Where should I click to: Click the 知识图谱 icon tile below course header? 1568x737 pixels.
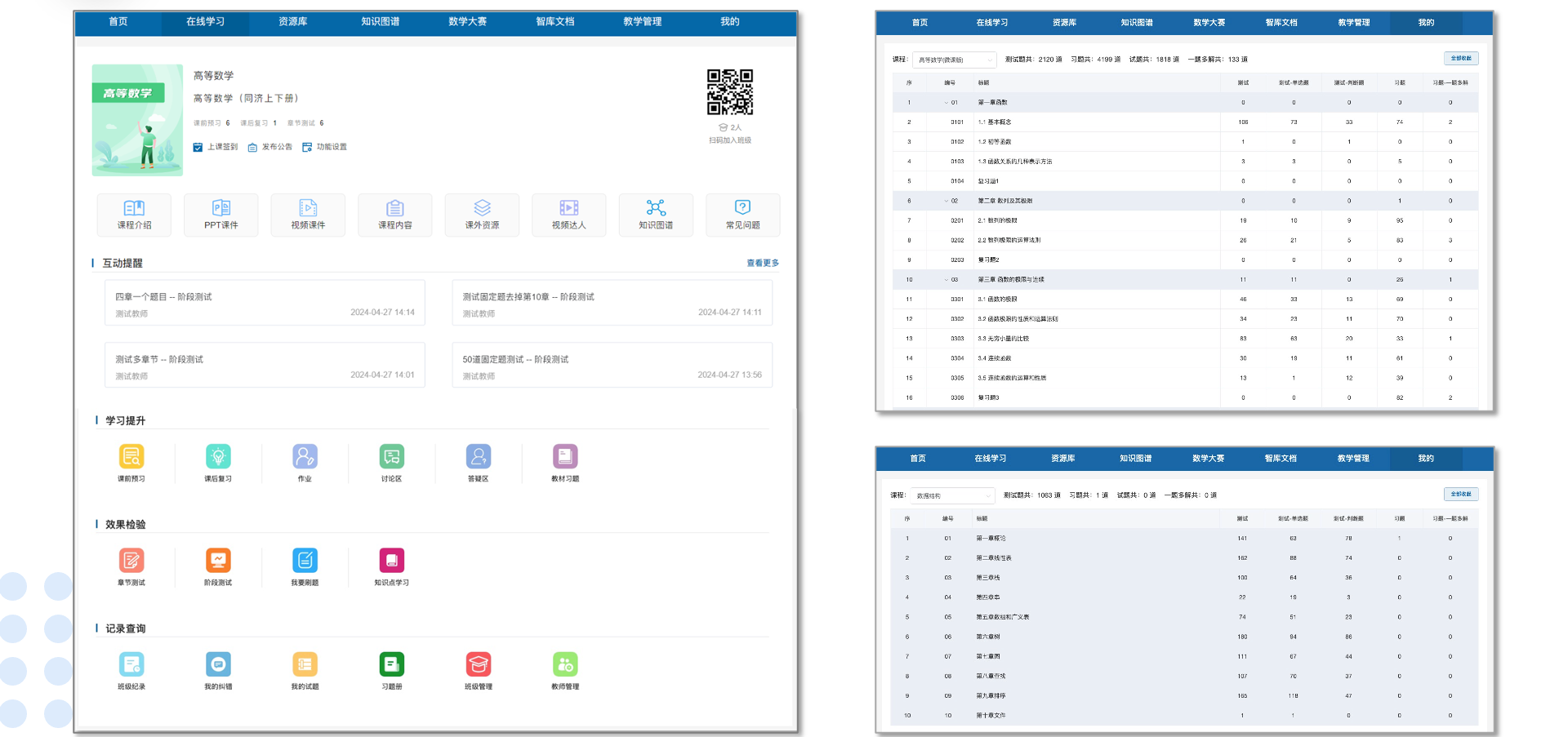(x=655, y=214)
